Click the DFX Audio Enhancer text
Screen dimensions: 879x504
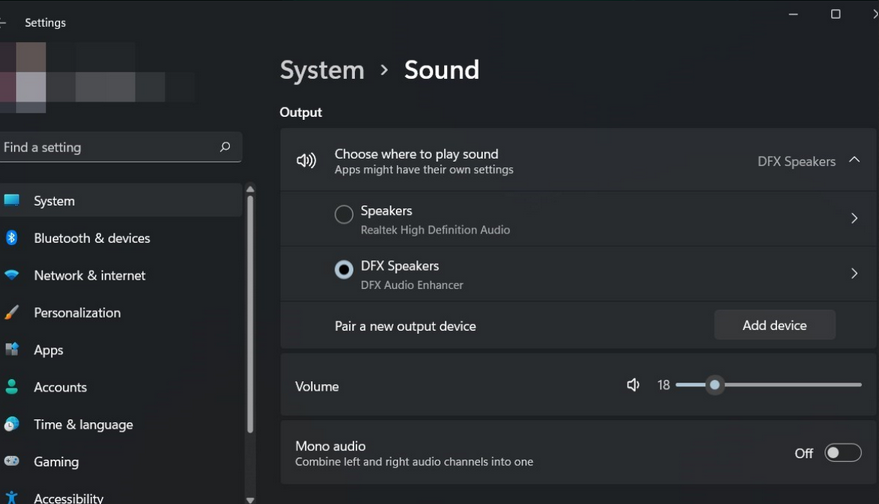pyautogui.click(x=411, y=285)
